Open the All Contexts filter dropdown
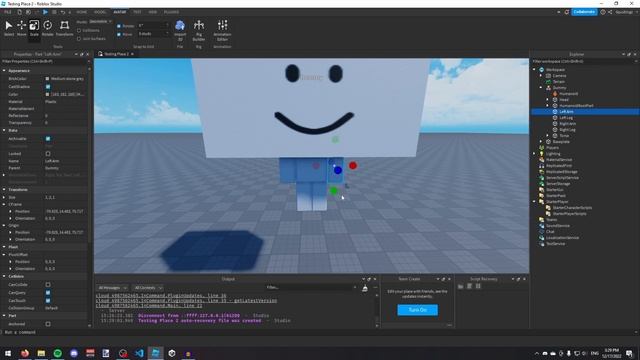 148,288
